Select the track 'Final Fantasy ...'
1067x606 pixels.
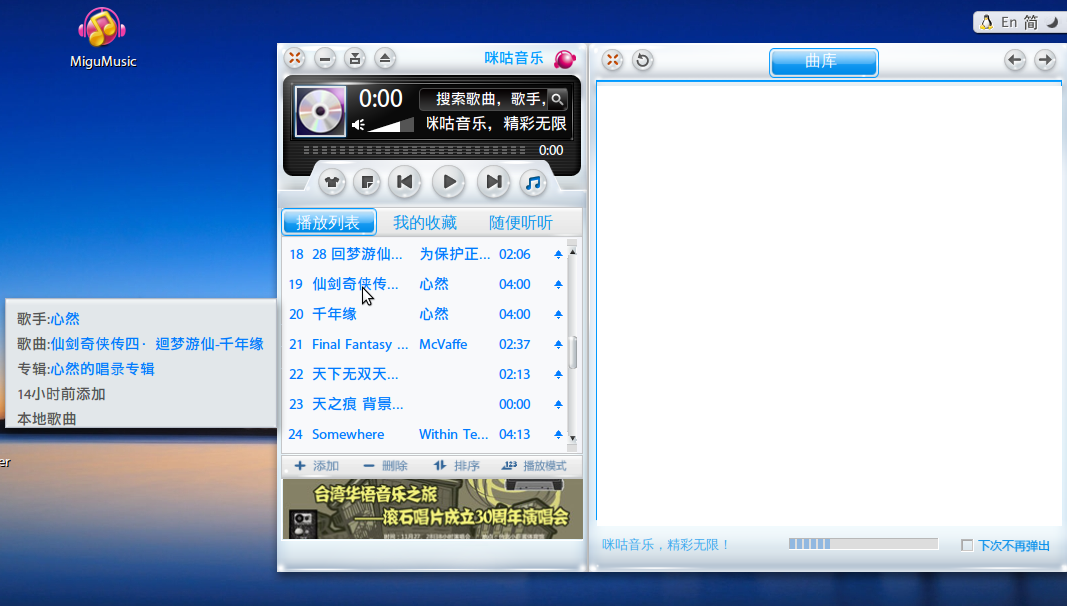point(425,344)
